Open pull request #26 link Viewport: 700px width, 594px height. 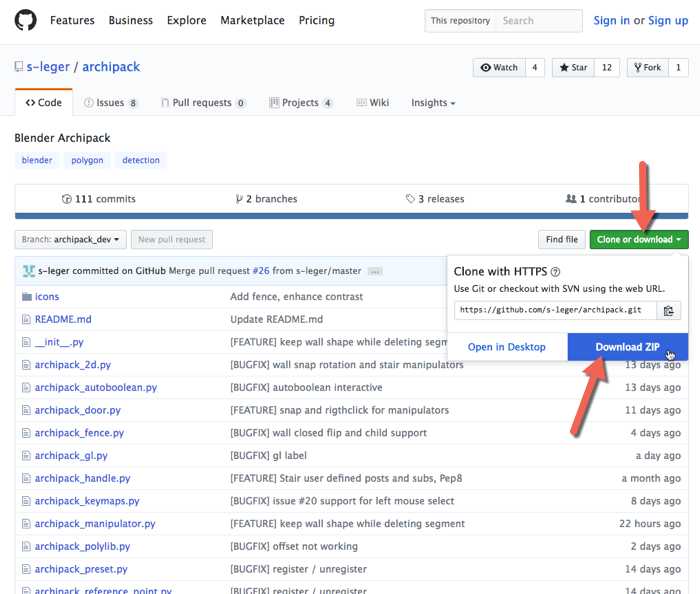261,271
